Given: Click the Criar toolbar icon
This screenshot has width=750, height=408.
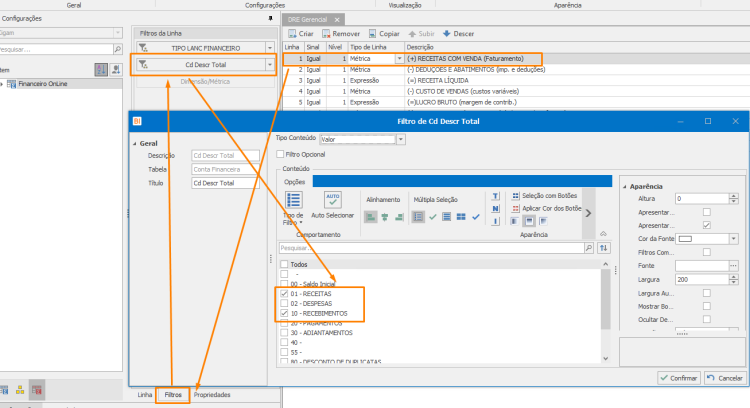Looking at the screenshot, I should [x=292, y=33].
